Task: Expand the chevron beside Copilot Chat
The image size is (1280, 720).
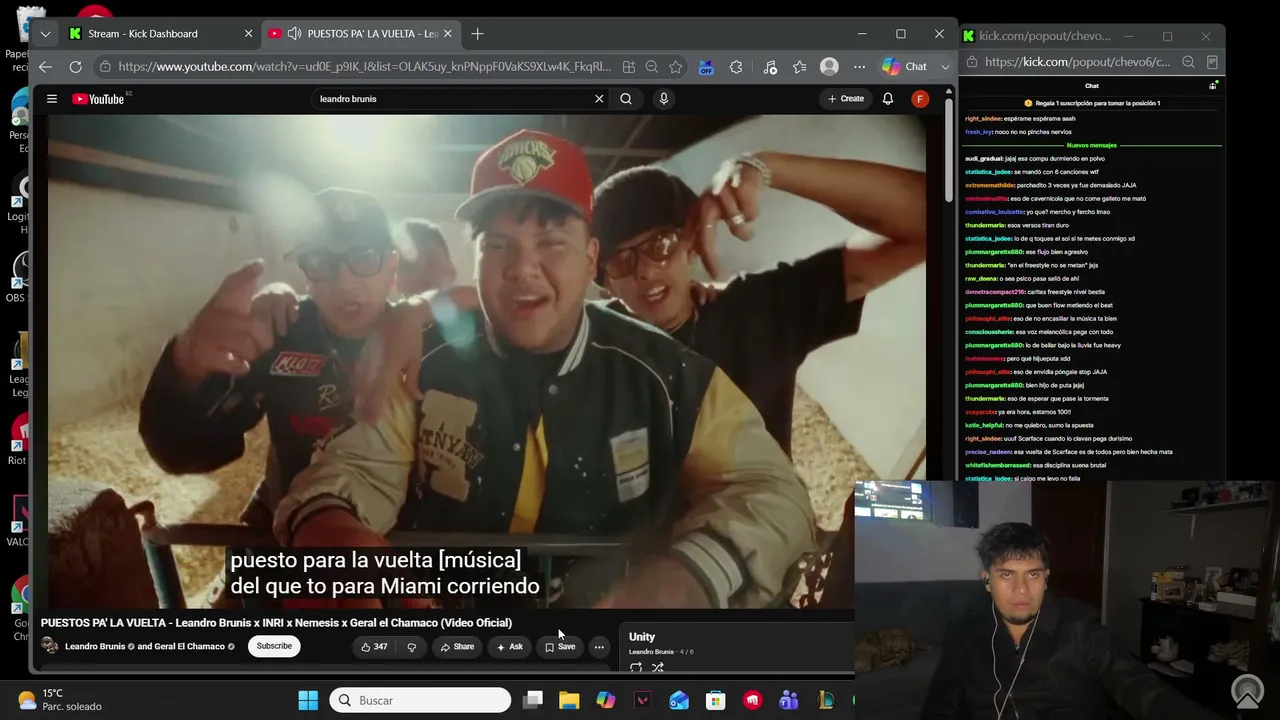Action: pyautogui.click(x=945, y=67)
